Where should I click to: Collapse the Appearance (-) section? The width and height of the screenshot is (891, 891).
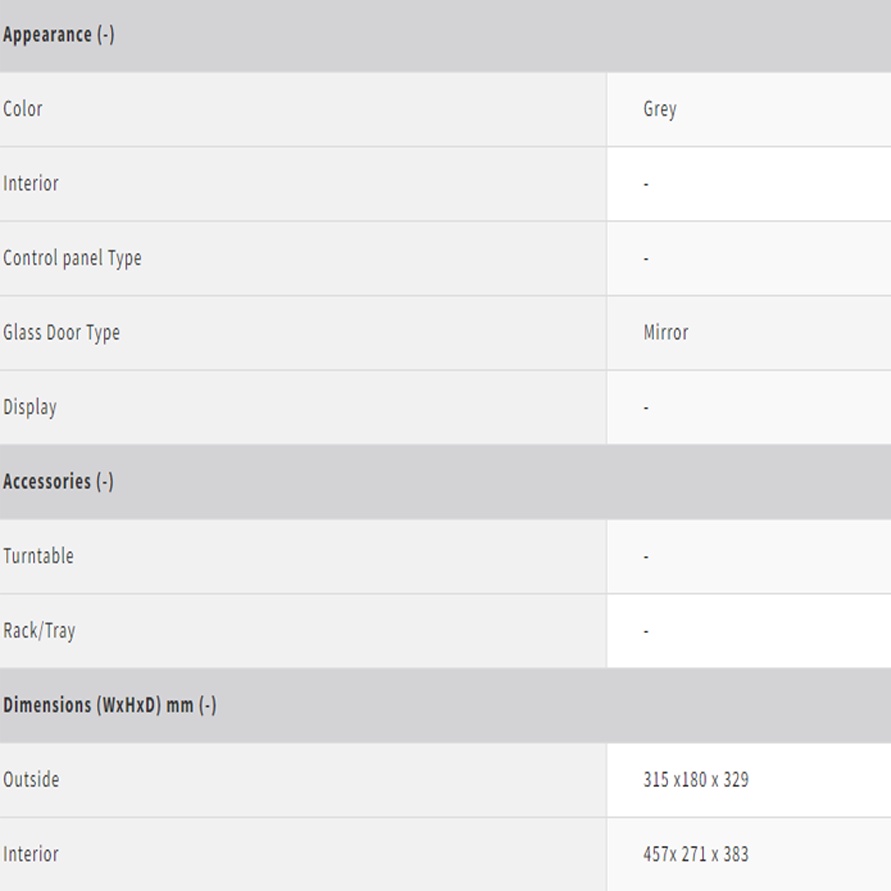(x=59, y=35)
